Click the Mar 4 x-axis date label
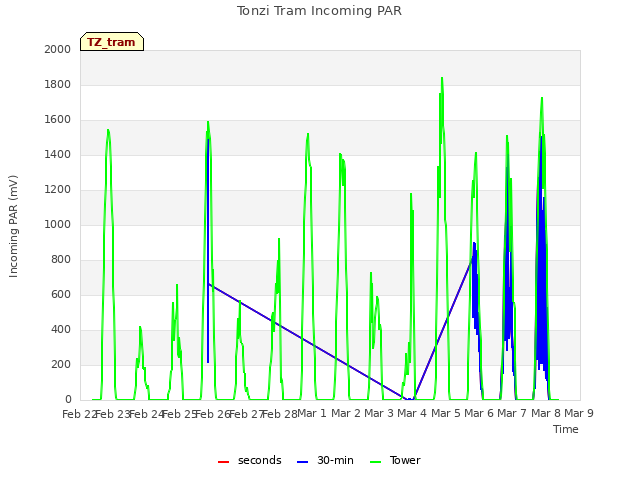Viewport: 640px width, 480px height. point(412,413)
